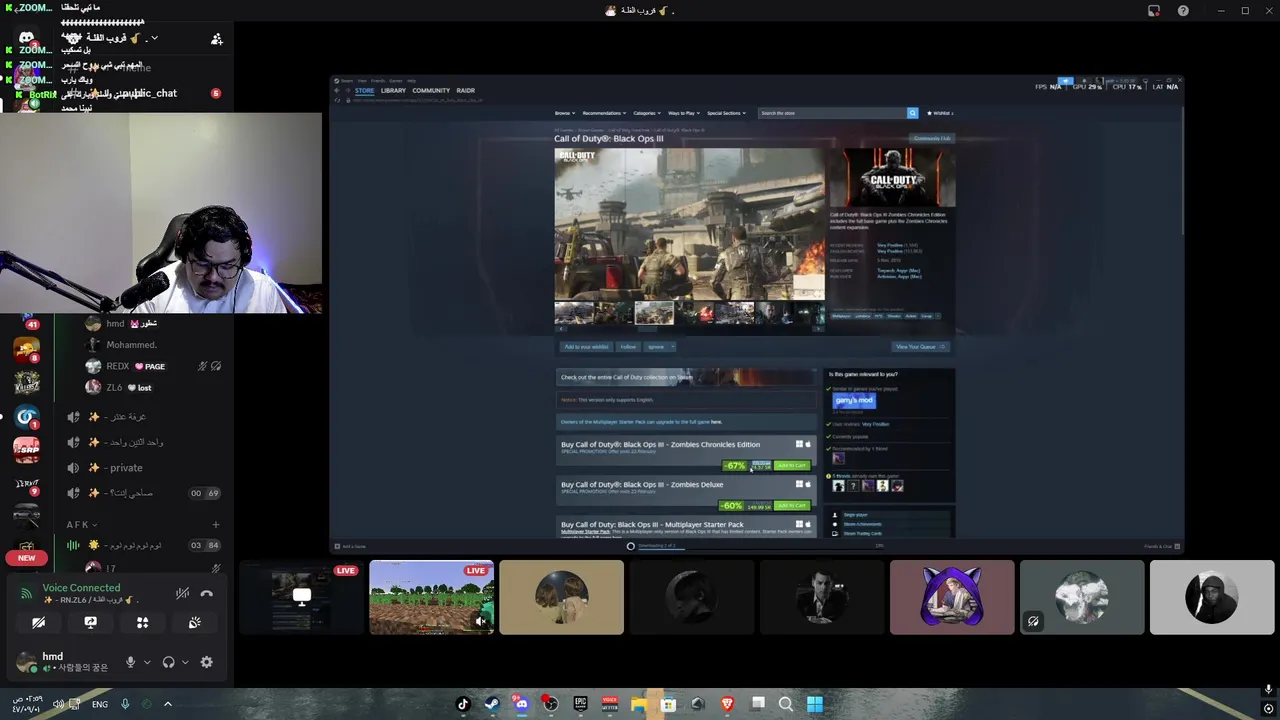Open the soundboard button in voice panel
The image size is (1280, 720).
pyautogui.click(x=194, y=622)
